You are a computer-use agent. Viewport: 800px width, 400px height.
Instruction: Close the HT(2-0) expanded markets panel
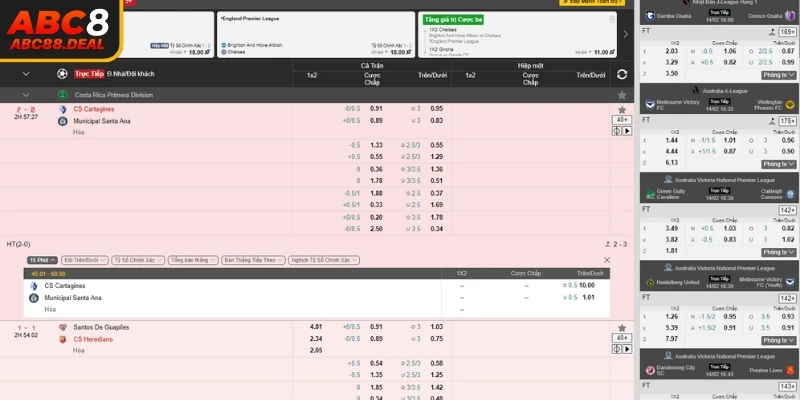pos(606,260)
